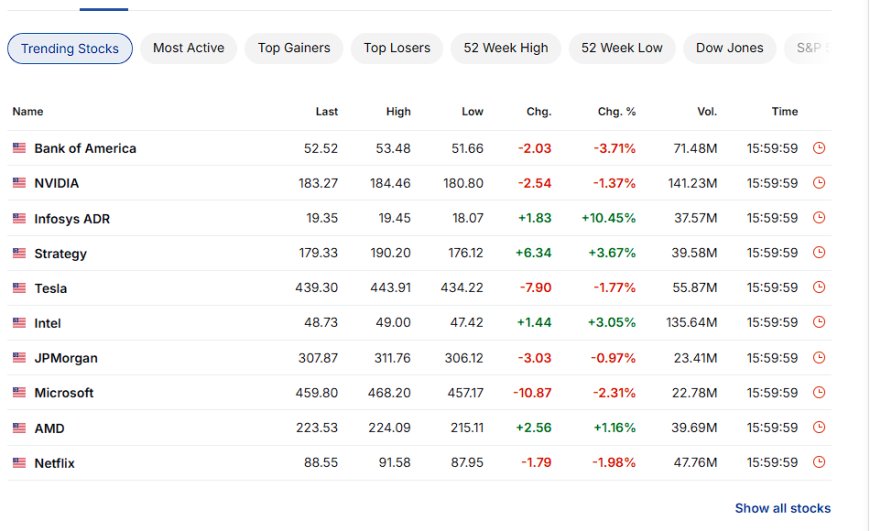Image resolution: width=870 pixels, height=531 pixels.
Task: Open the Top Losers tab
Action: point(397,48)
